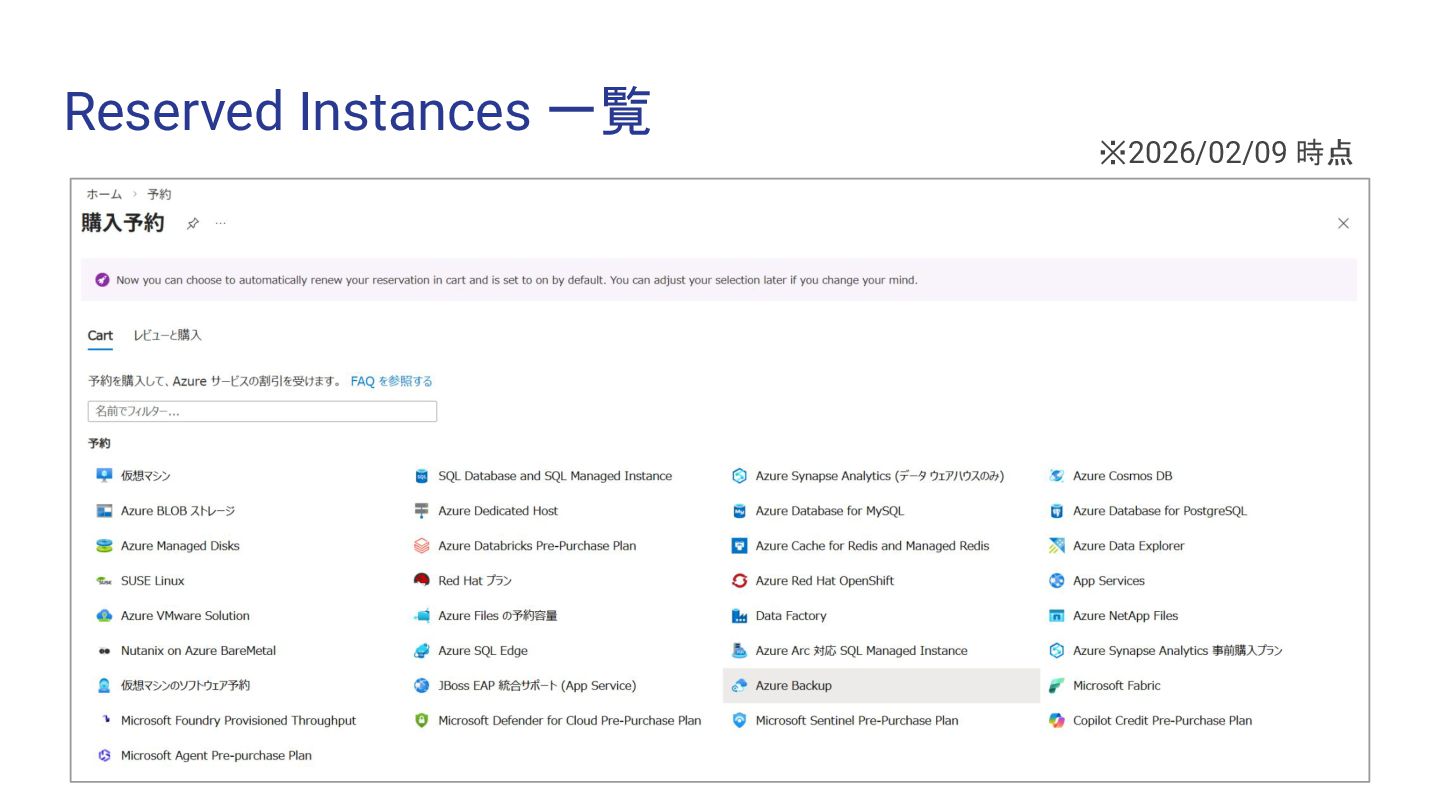Select Microsoft Foundry Provisioned Throughput icon
Viewport: 1440px width, 810px height.
[104, 720]
